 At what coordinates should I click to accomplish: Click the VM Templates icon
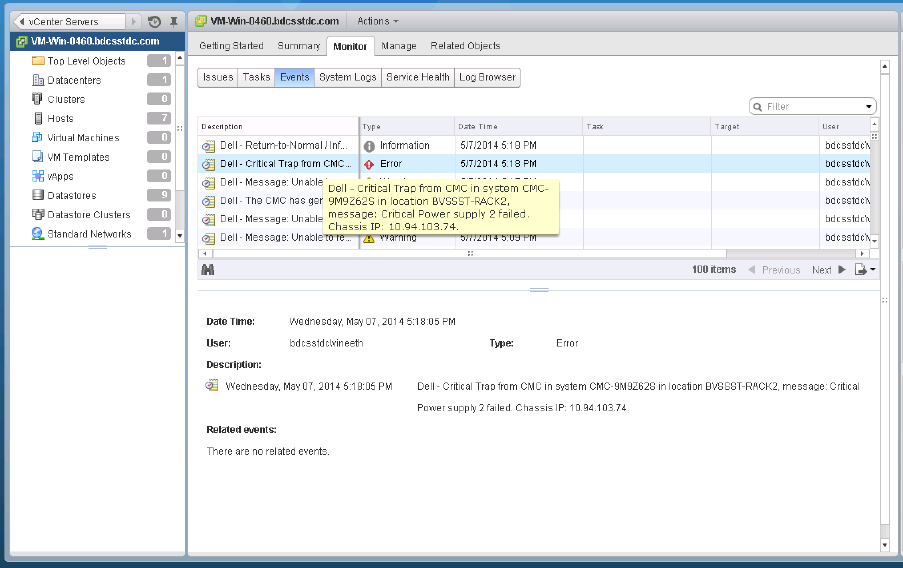(37, 157)
